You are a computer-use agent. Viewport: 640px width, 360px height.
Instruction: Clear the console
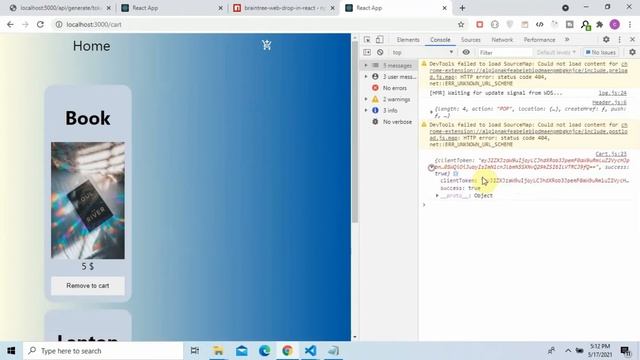[x=380, y=52]
